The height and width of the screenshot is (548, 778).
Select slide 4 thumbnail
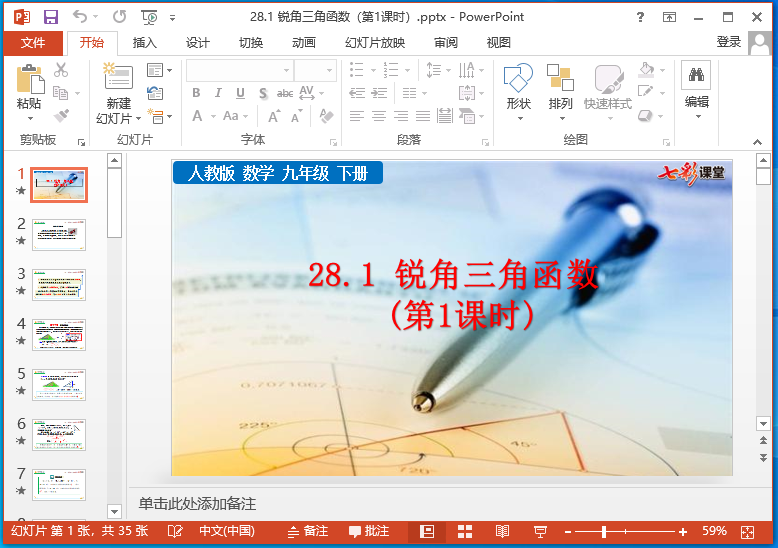(x=59, y=335)
